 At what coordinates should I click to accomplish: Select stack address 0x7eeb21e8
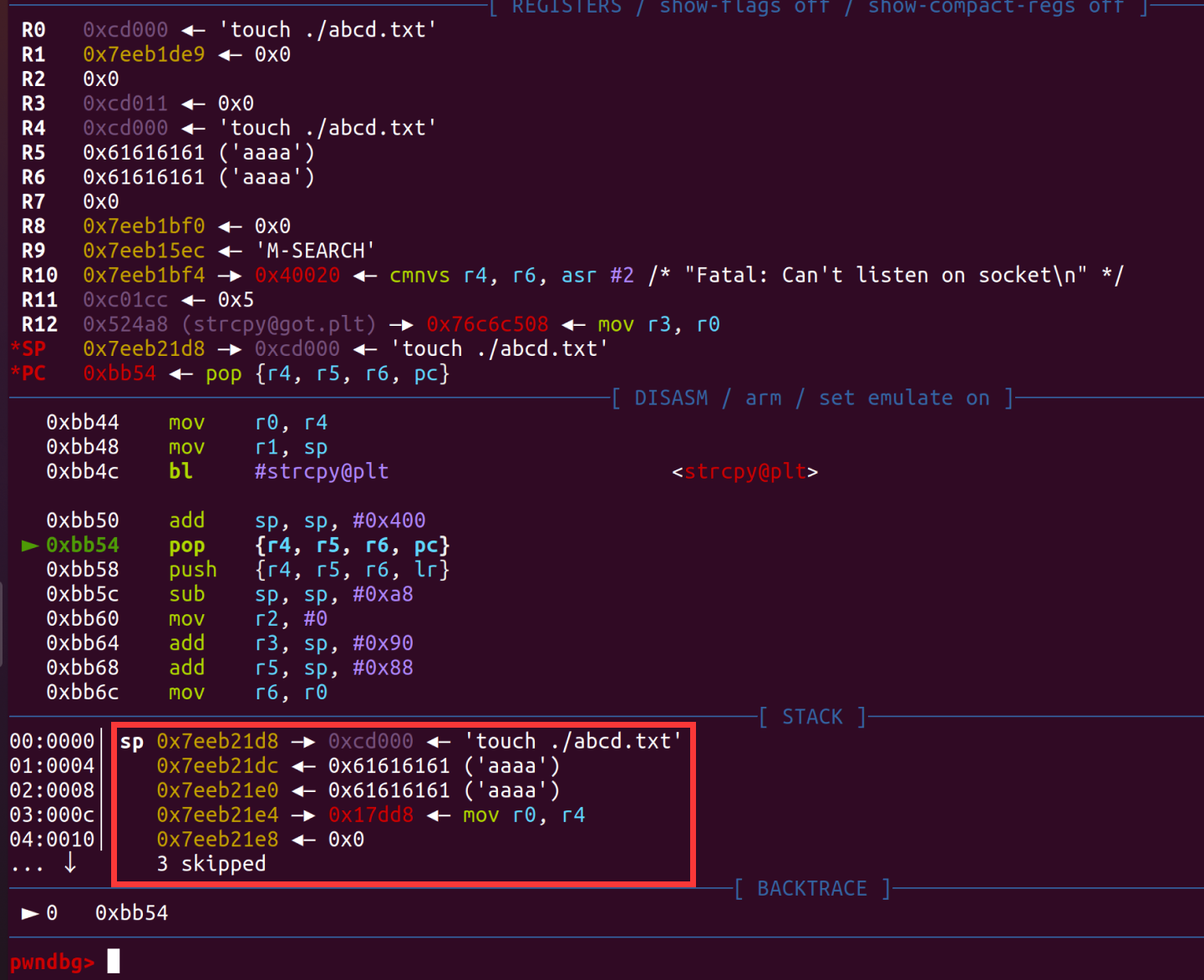217,840
